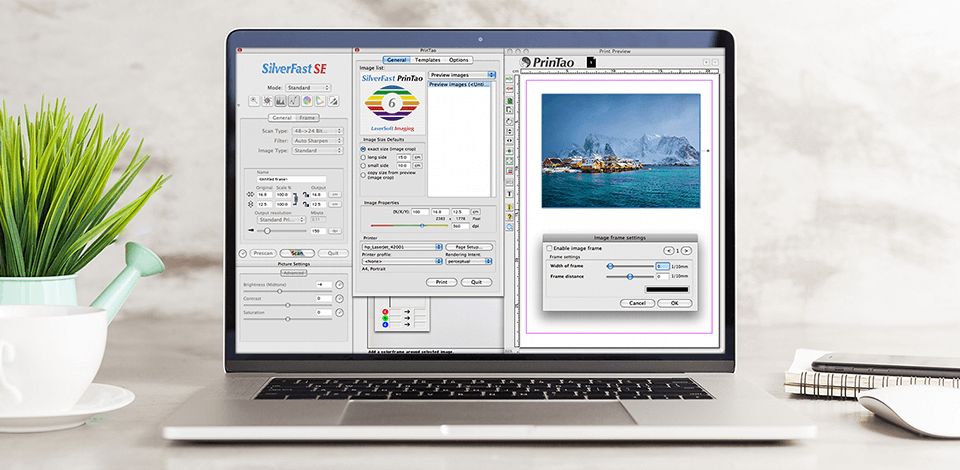Click Cancel in Image frame settings
Viewport: 960px width, 470px height.
637,303
